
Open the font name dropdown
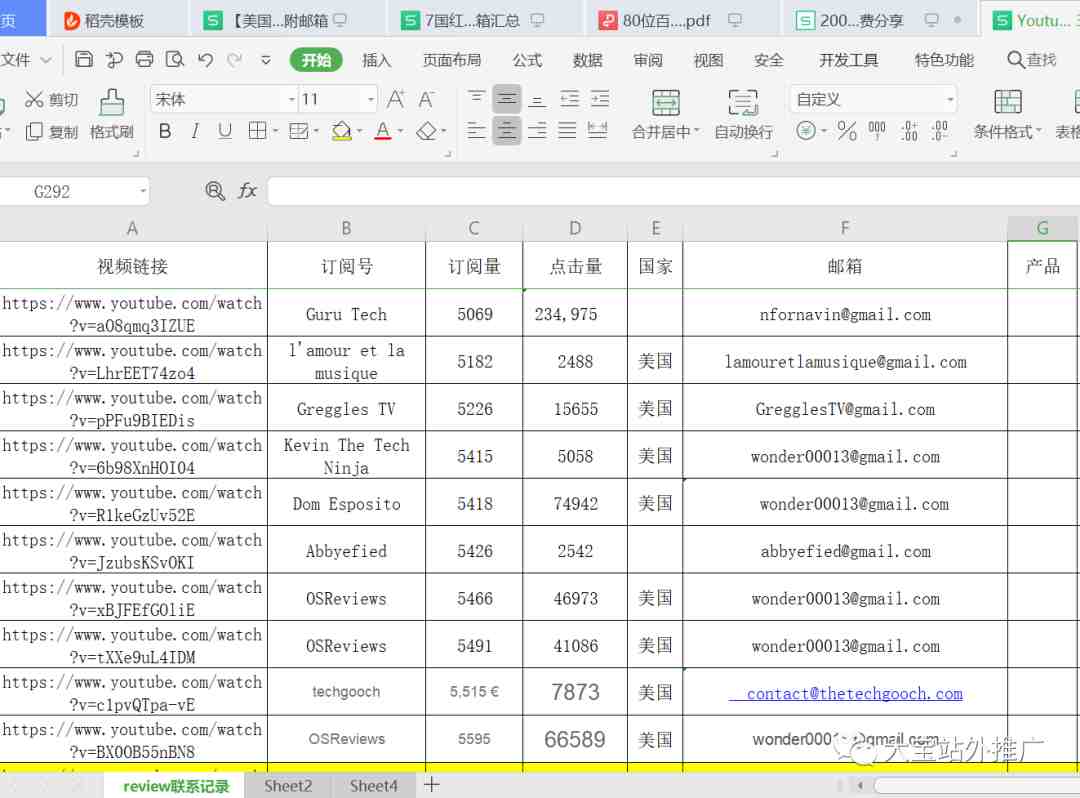(291, 99)
